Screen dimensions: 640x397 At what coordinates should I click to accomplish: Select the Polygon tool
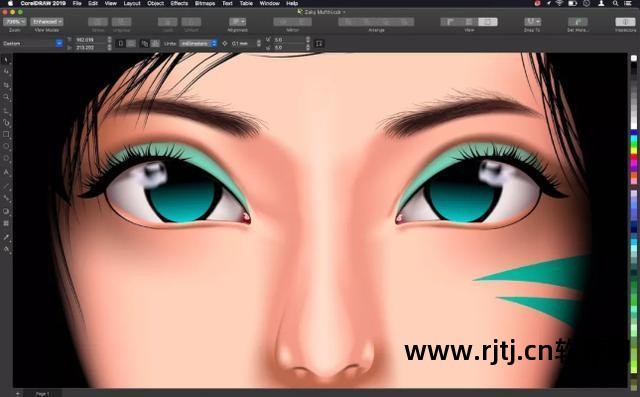coord(6,158)
